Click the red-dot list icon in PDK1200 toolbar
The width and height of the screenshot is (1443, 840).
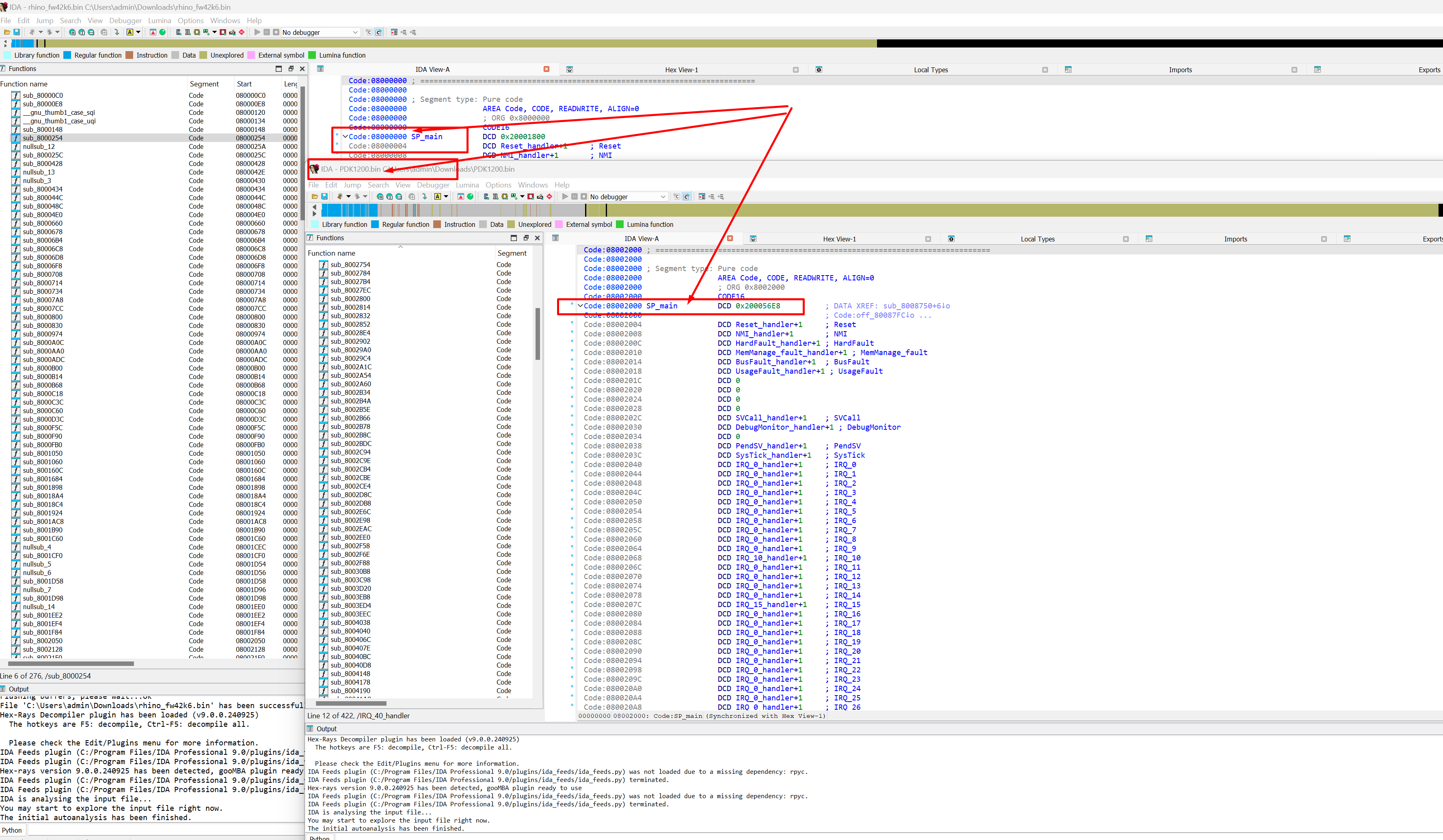click(702, 196)
